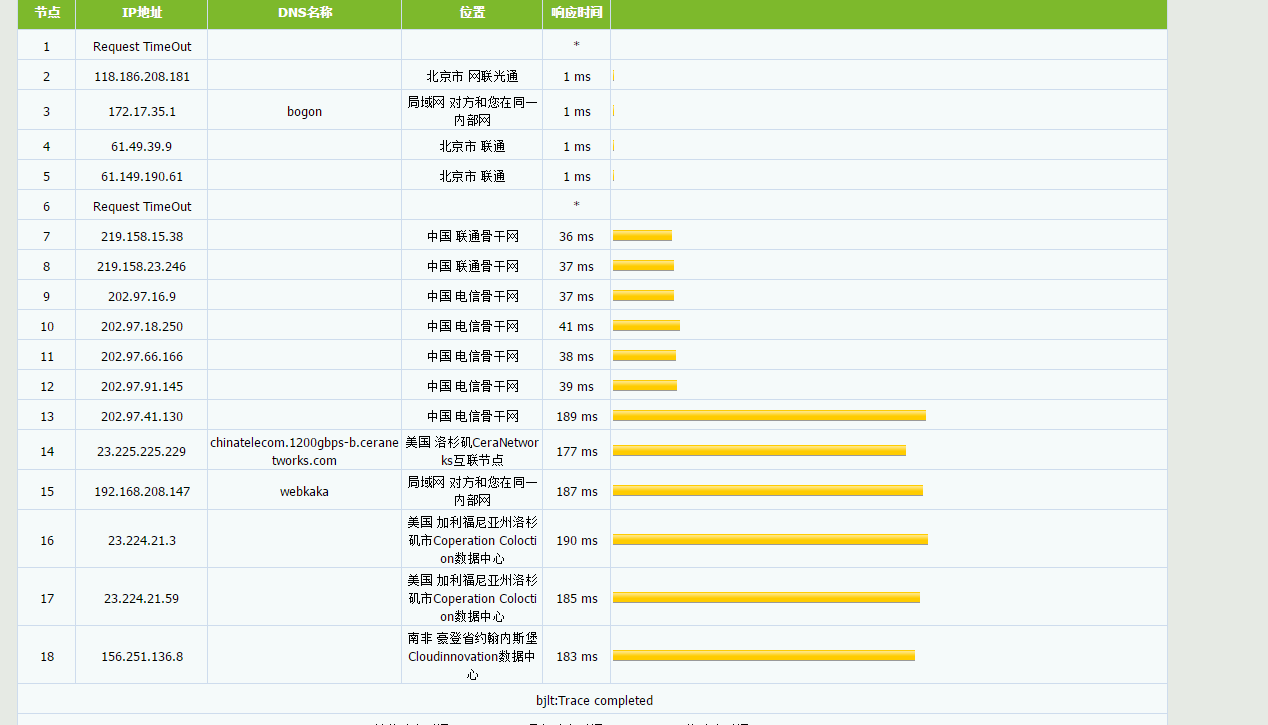Click Request TimeOut in node 1 row

coord(142,47)
